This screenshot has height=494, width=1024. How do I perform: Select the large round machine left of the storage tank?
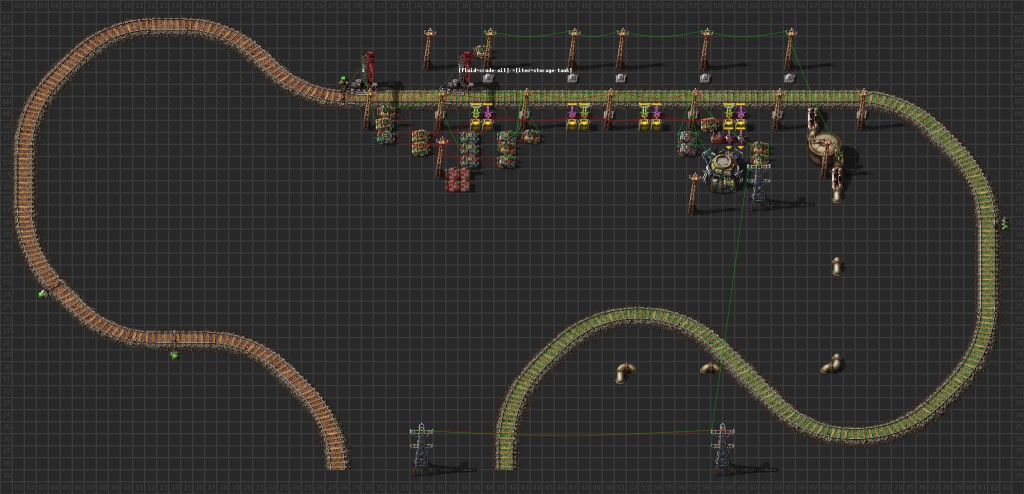[723, 165]
